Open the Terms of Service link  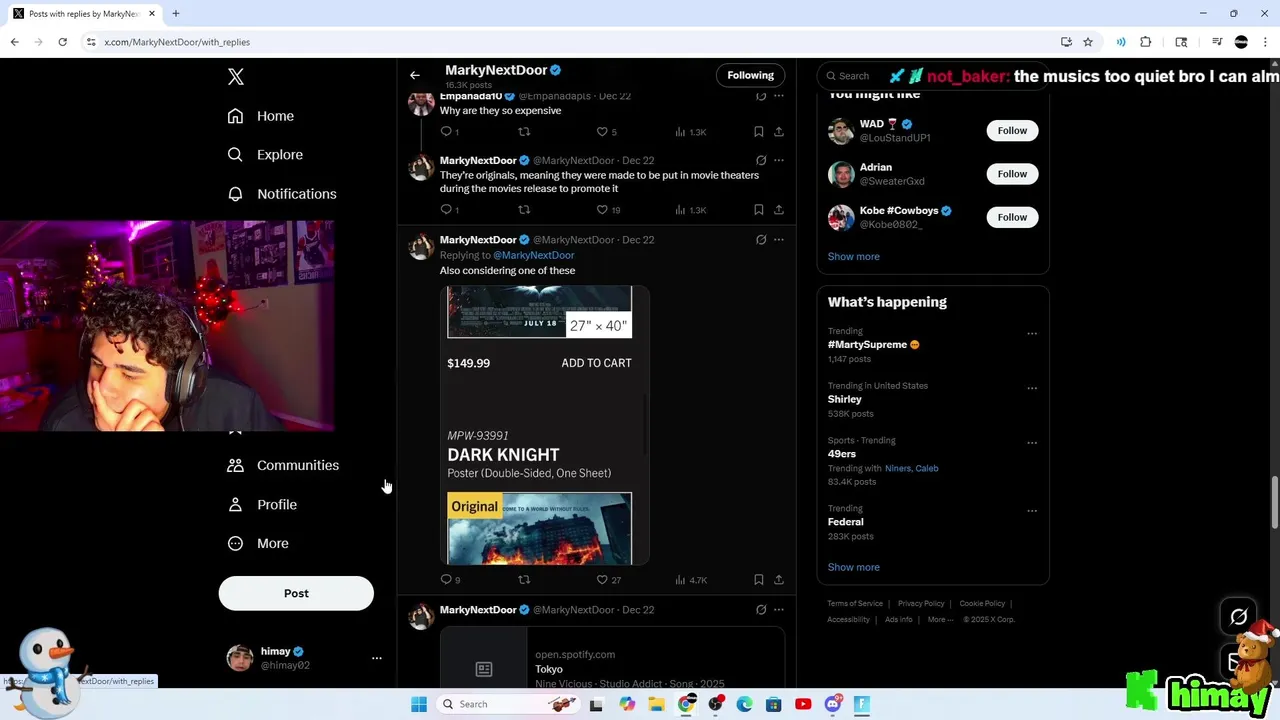(x=855, y=604)
